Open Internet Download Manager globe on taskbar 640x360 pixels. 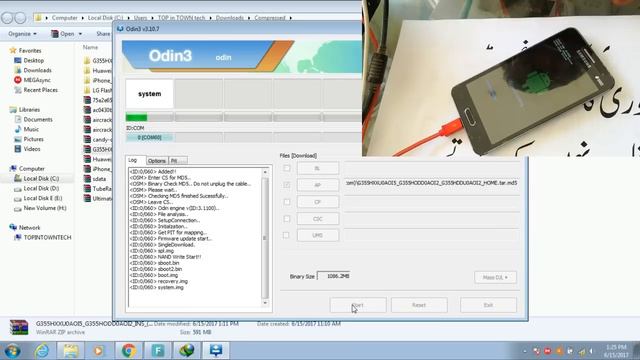[x=187, y=351]
